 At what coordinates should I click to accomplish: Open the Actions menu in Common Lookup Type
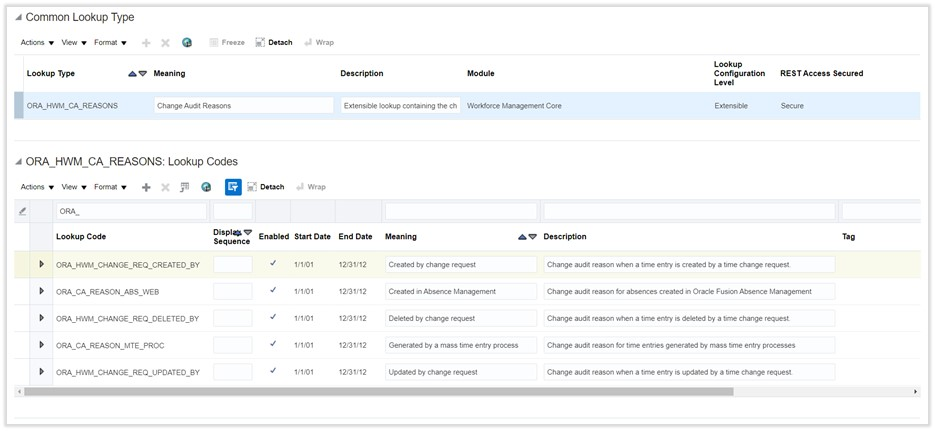37,43
